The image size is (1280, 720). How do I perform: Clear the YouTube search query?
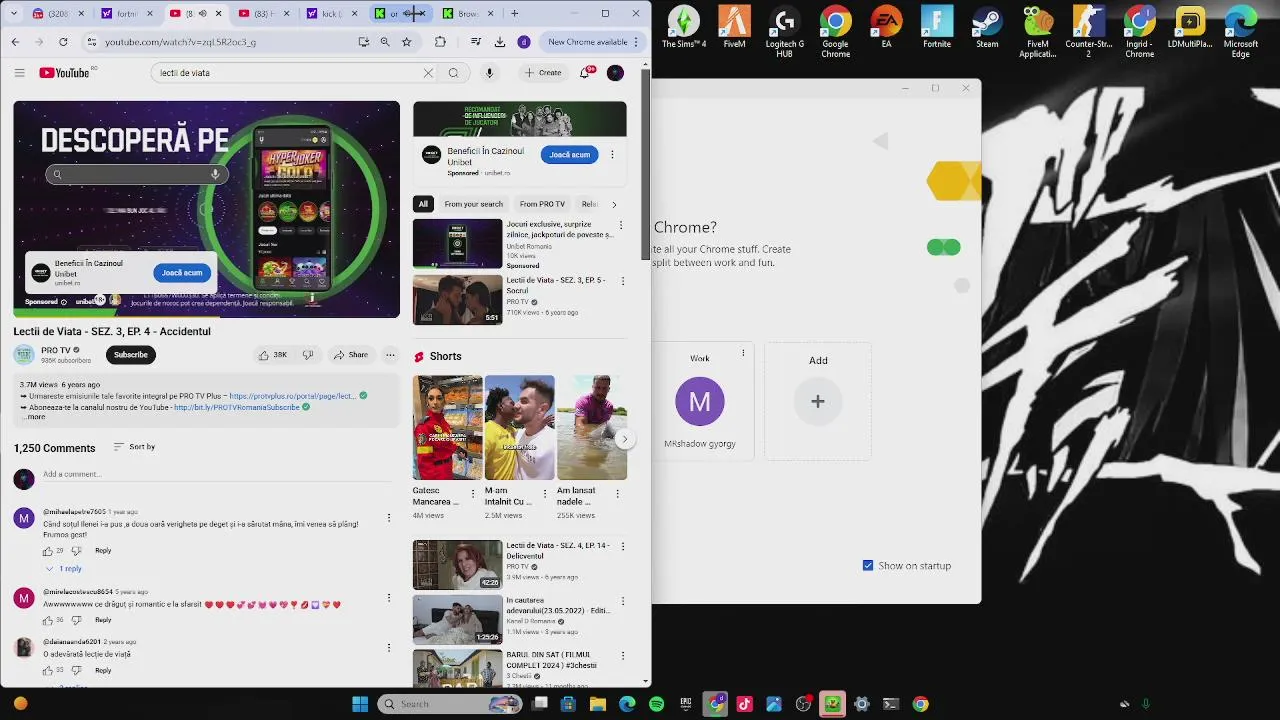pos(428,73)
